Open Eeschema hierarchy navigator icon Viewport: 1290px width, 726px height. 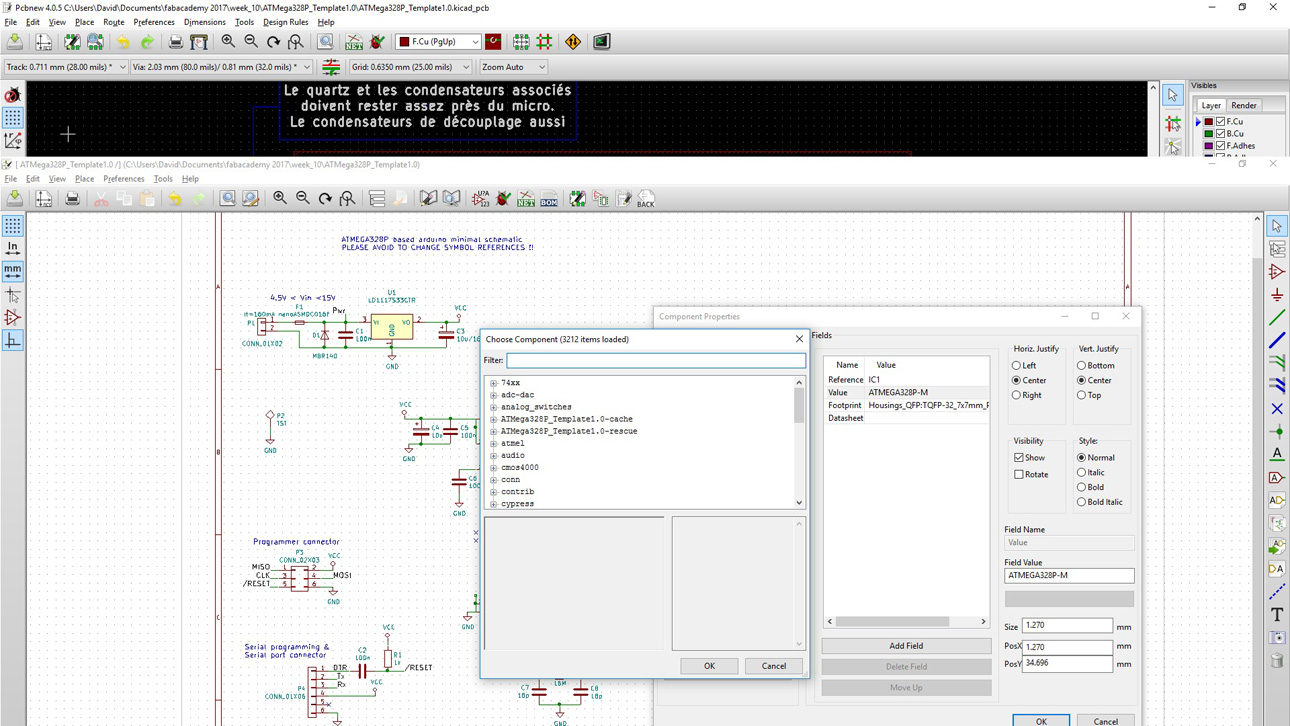pos(377,199)
